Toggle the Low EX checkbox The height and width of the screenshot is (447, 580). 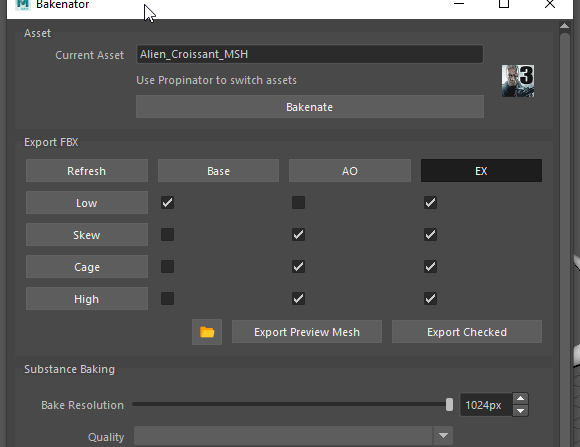430,202
